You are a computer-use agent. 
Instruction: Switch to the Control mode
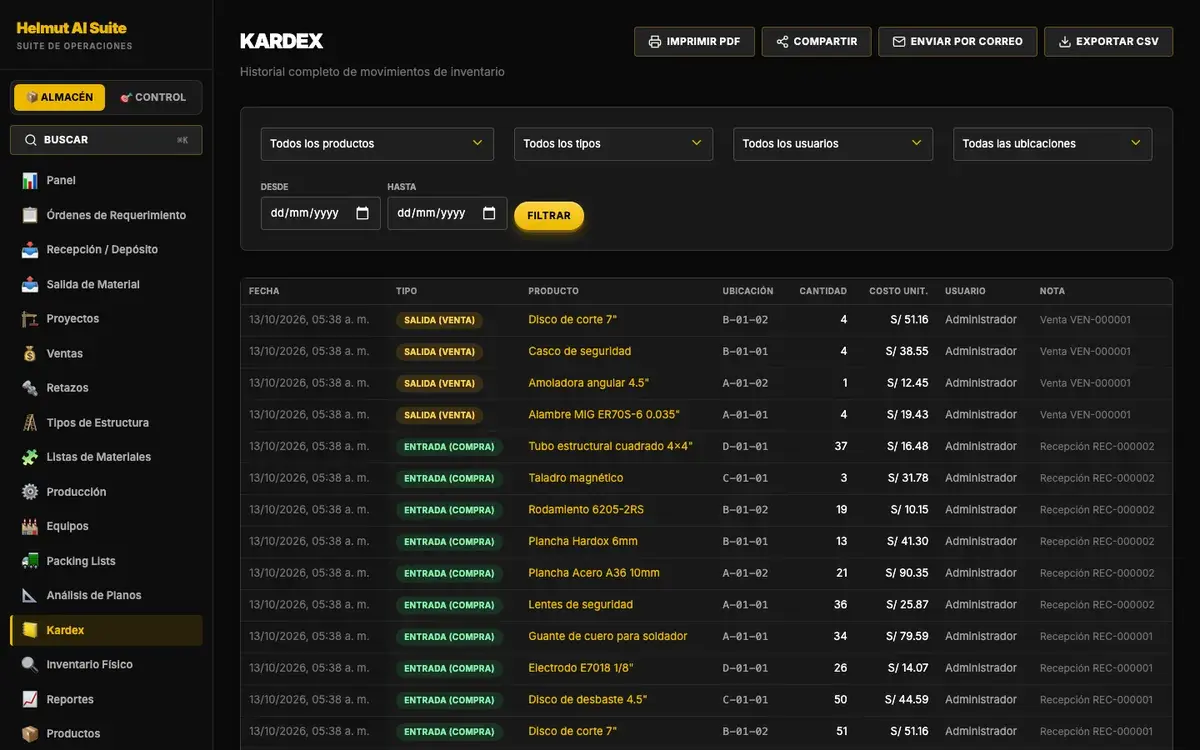coord(153,97)
